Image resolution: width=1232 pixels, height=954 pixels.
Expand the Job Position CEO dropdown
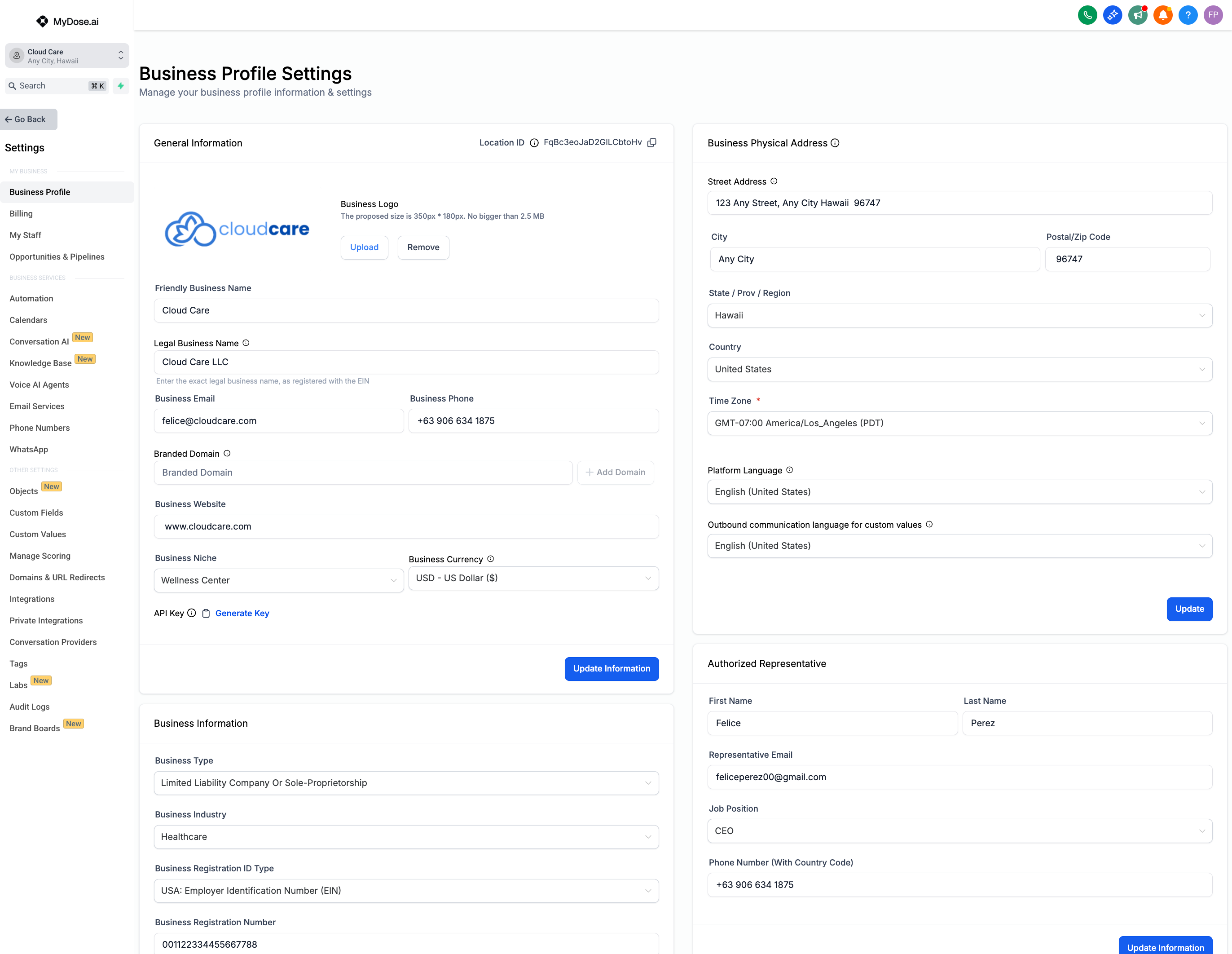tap(959, 831)
